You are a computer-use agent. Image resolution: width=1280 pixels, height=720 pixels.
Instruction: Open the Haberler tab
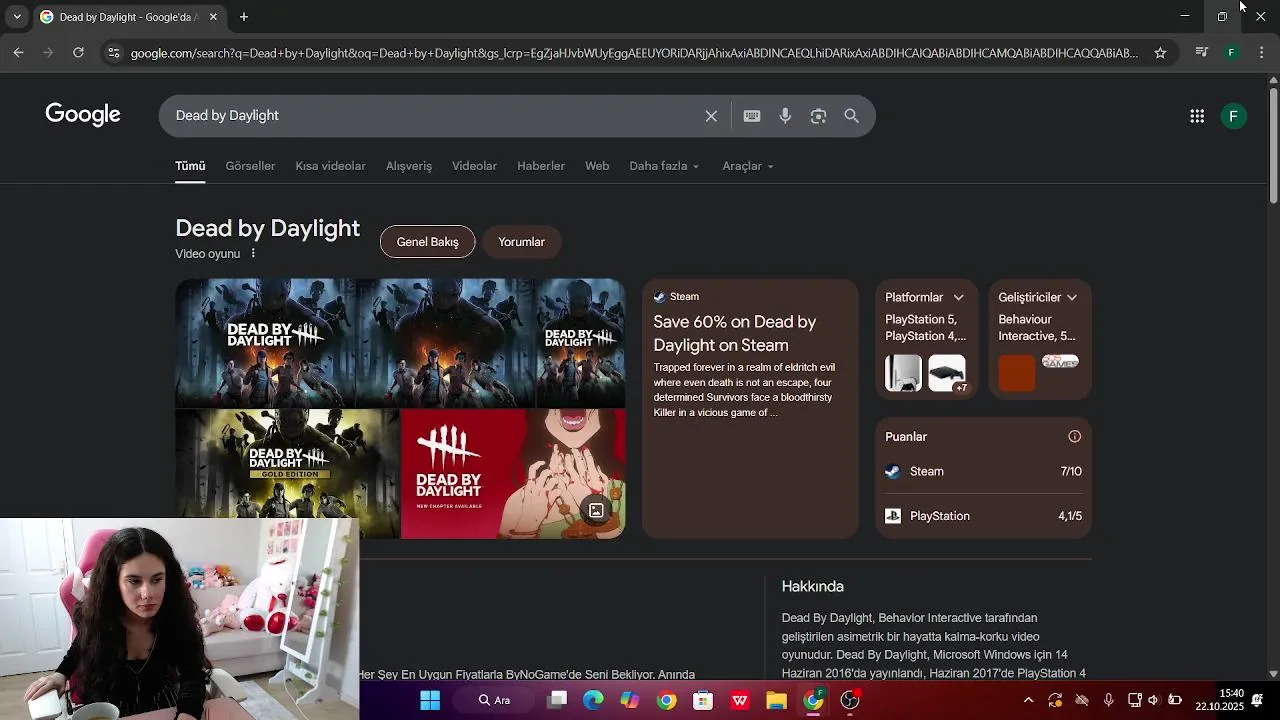click(541, 166)
